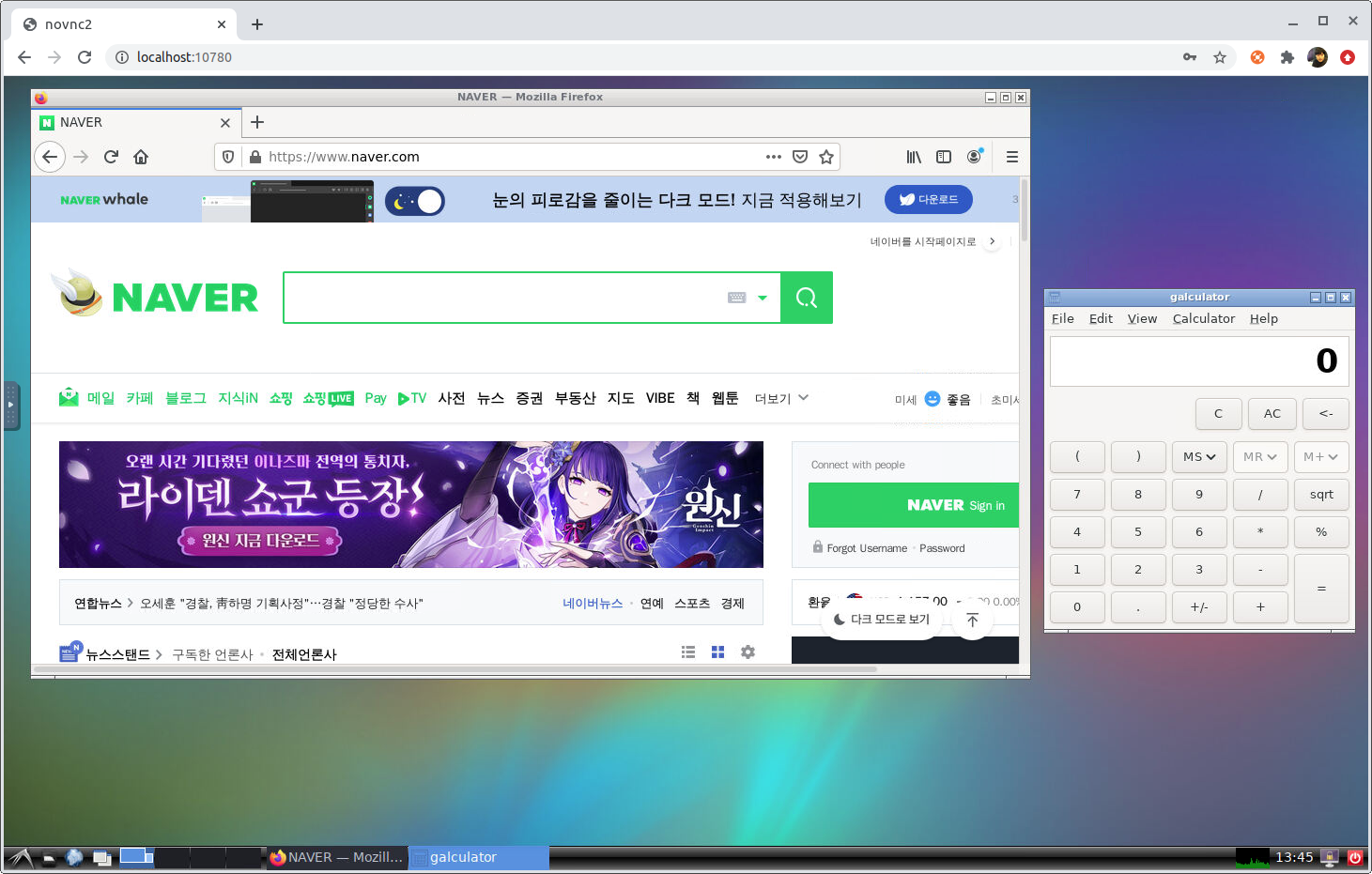The width and height of the screenshot is (1372, 874).
Task: Switch to NAVER Firefox taskbar entry
Action: click(x=336, y=857)
